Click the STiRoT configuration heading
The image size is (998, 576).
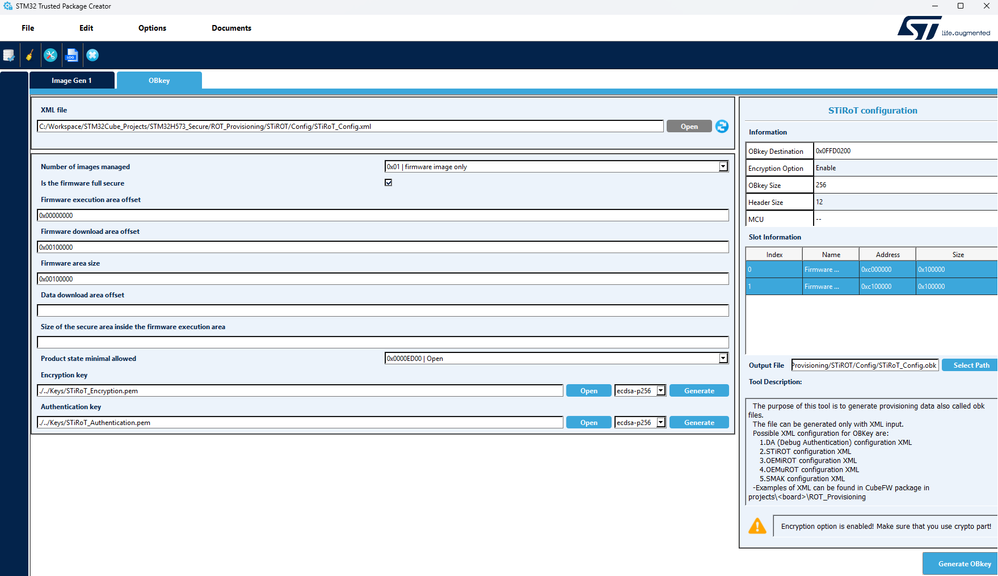pos(873,111)
